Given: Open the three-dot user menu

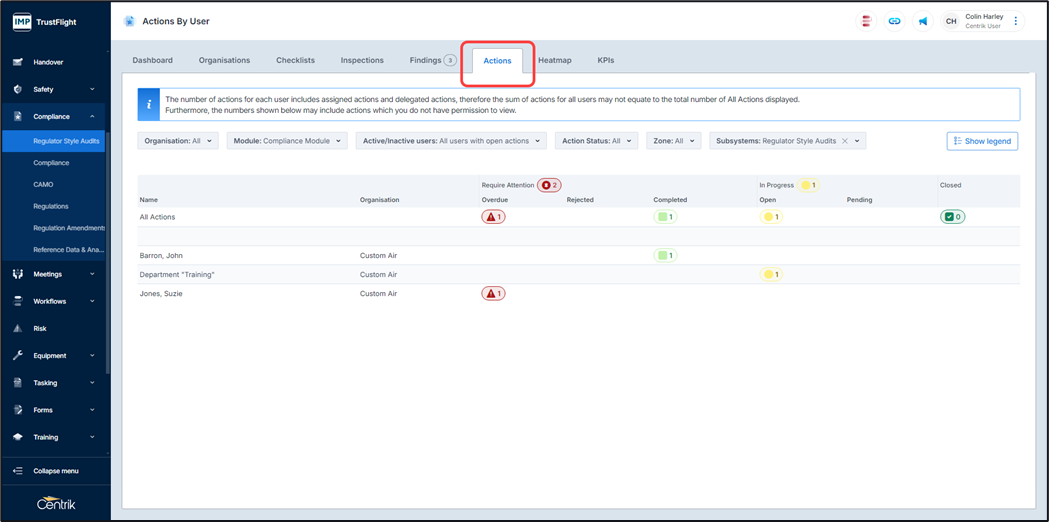Looking at the screenshot, I should coord(1016,21).
